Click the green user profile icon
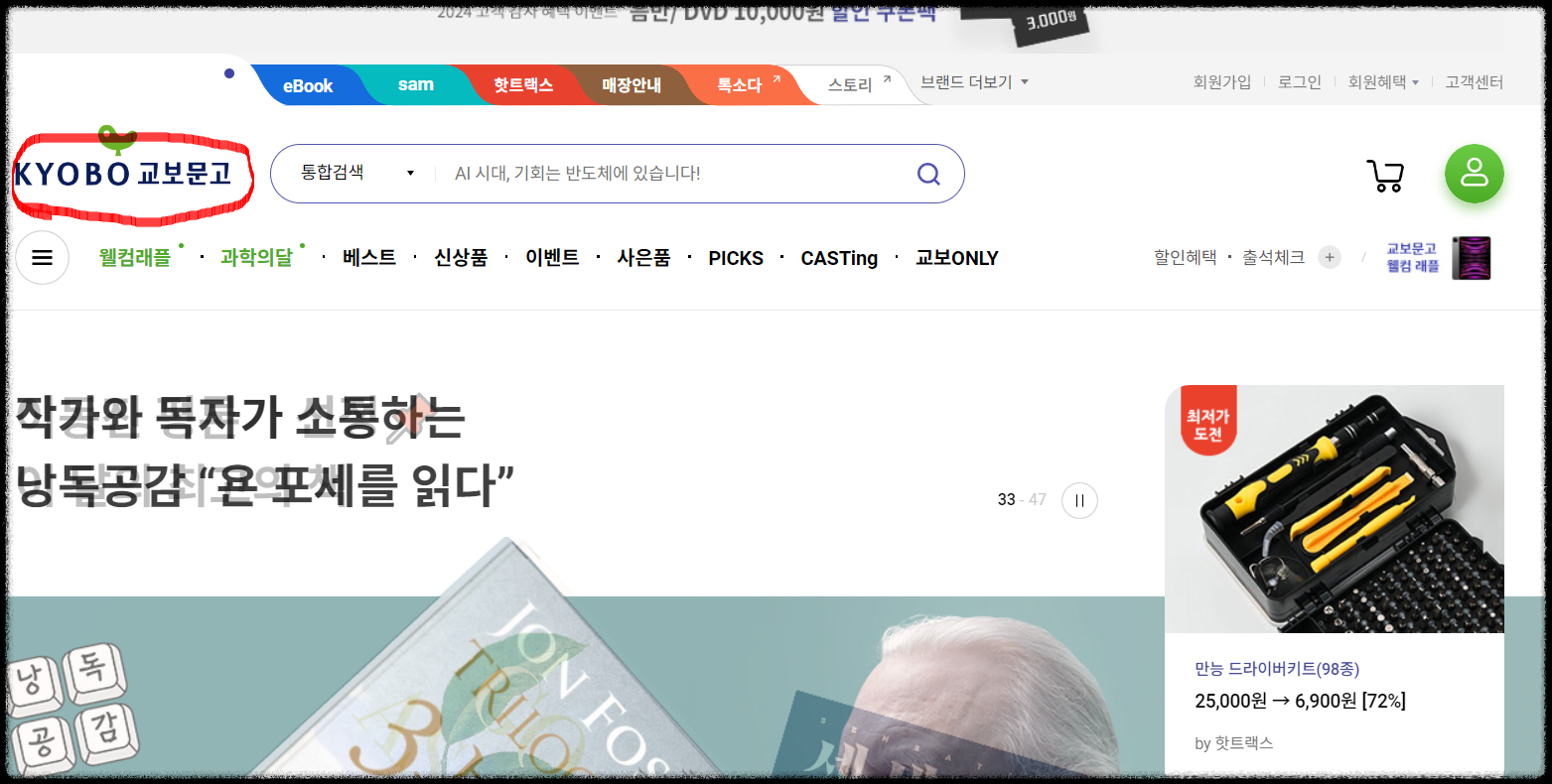1552x784 pixels. pos(1474,174)
